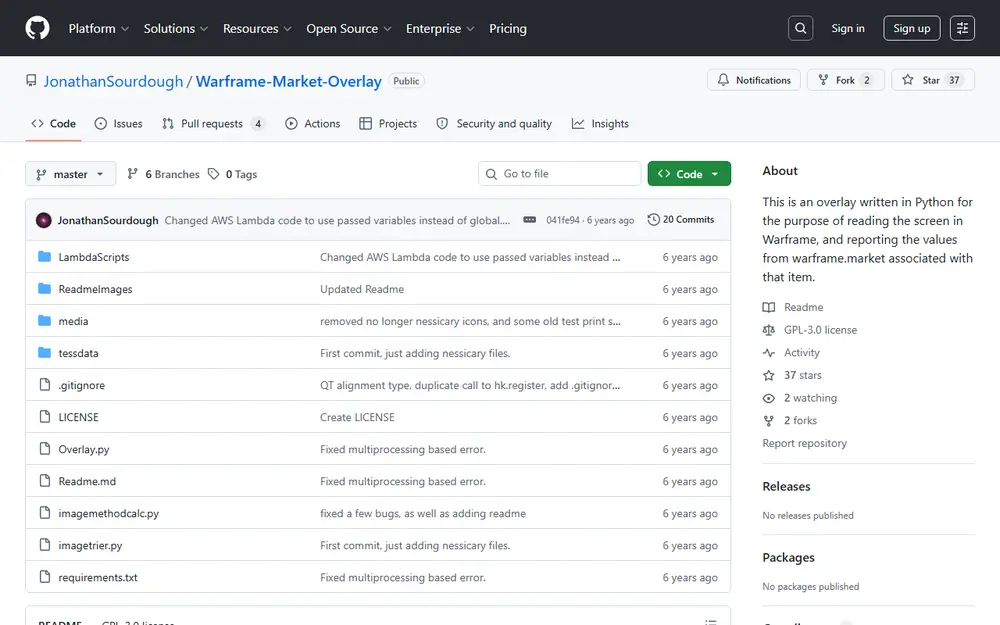Click the fork icon in Fork button

click(x=823, y=80)
